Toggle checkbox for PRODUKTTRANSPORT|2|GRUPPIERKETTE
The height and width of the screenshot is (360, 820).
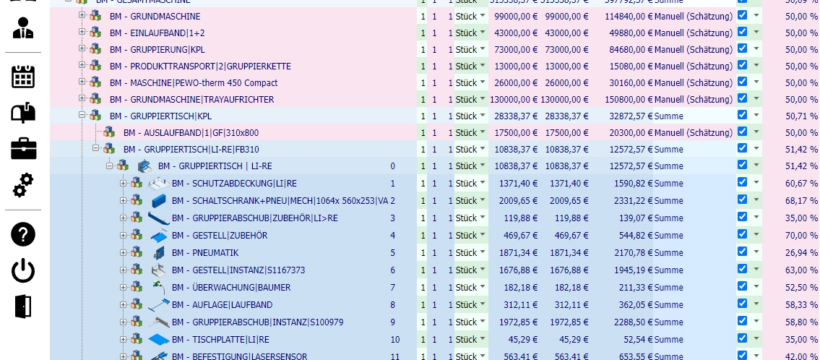[742, 65]
